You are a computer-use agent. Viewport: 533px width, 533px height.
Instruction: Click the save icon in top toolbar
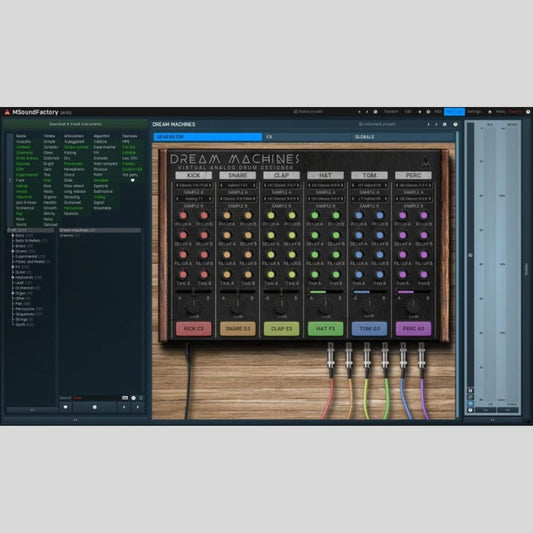coord(375,112)
